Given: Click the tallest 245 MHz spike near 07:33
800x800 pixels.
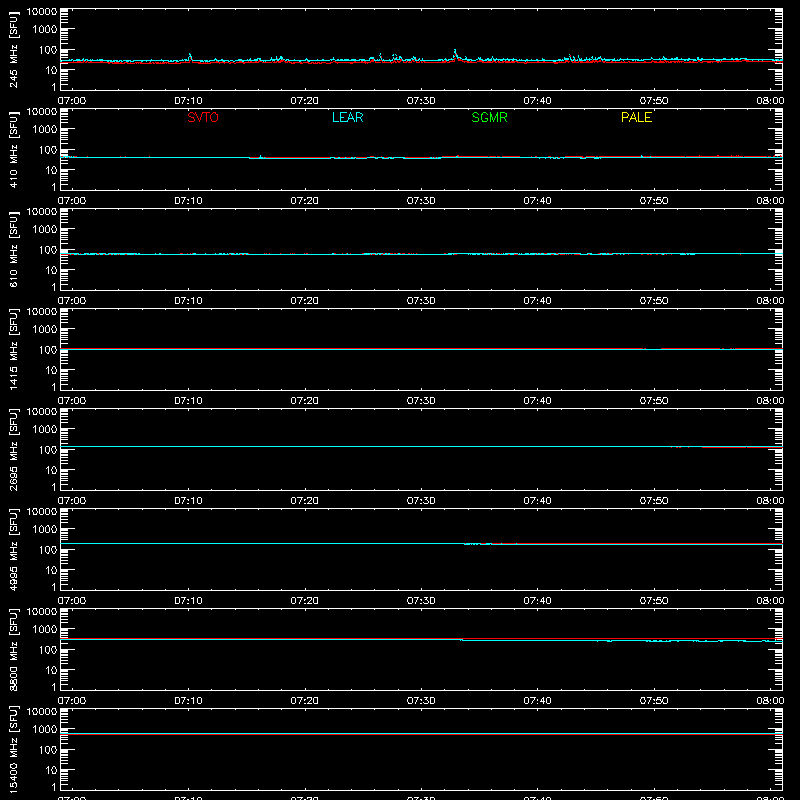Looking at the screenshot, I should [455, 54].
